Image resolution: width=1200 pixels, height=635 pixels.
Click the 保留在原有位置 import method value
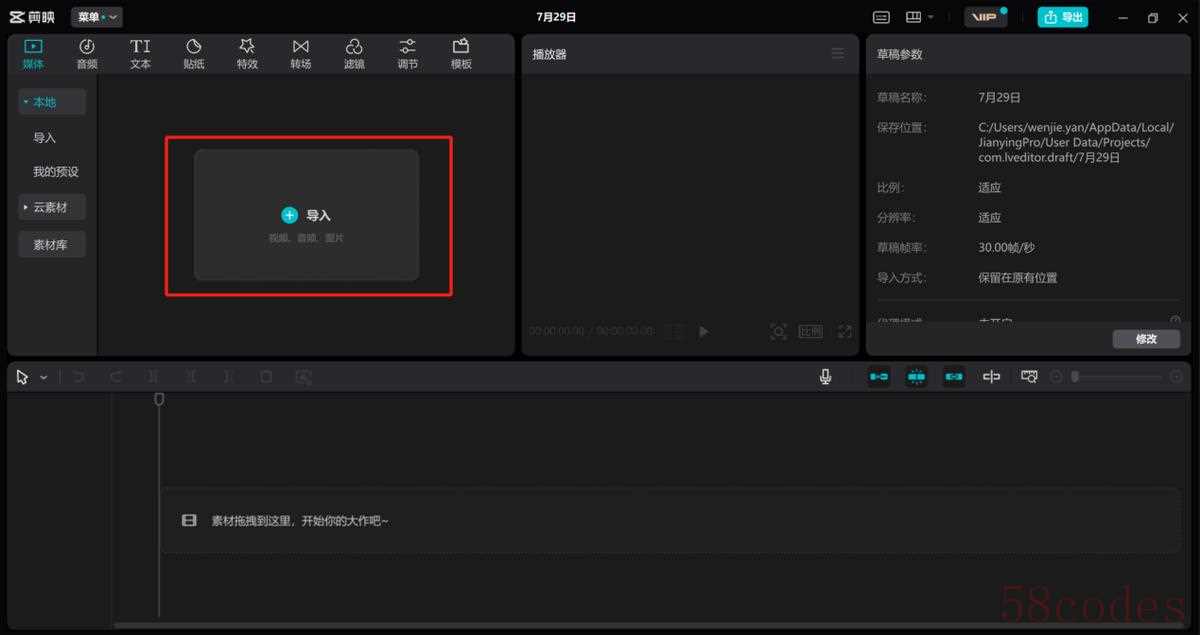[1018, 278]
